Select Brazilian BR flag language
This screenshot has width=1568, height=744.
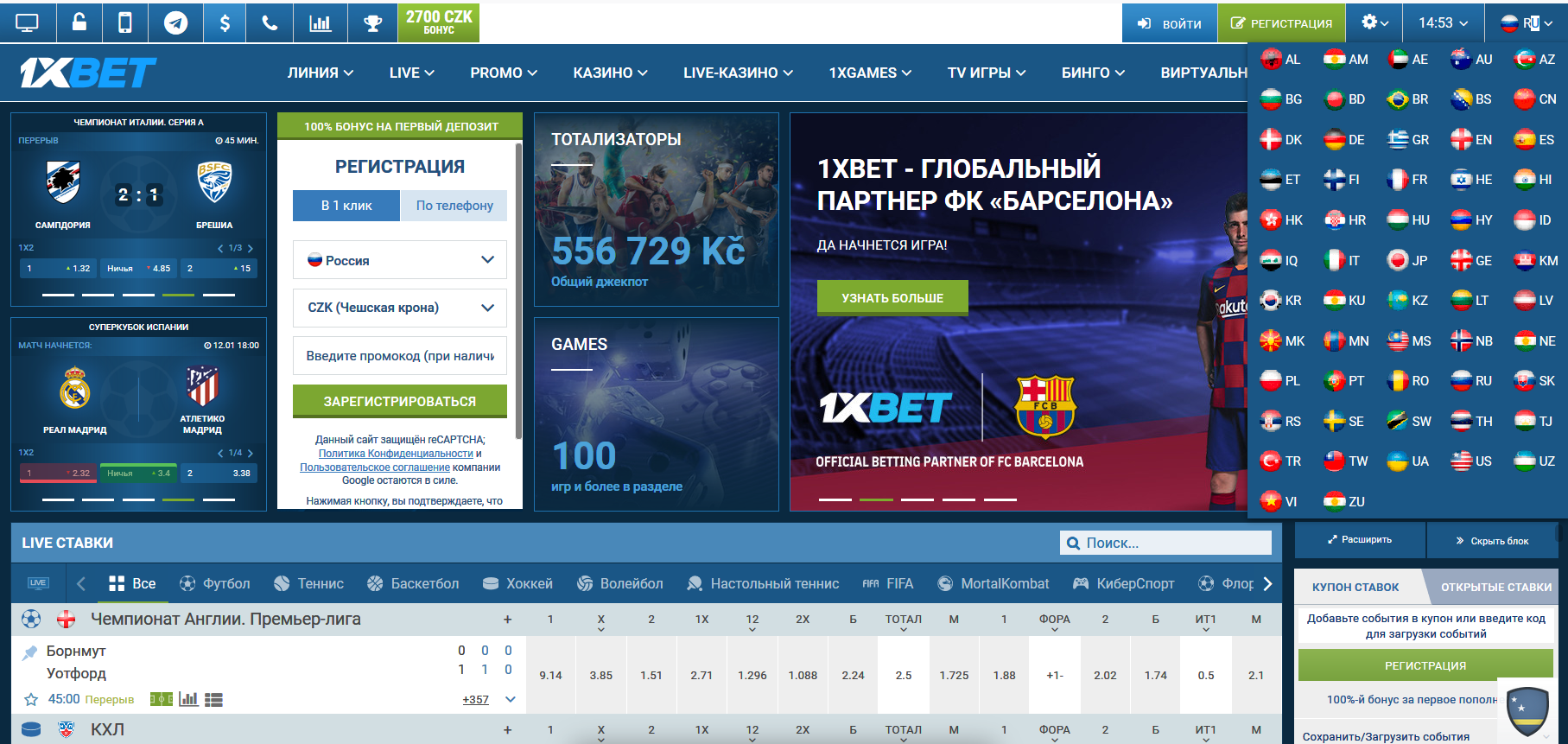tap(1407, 99)
